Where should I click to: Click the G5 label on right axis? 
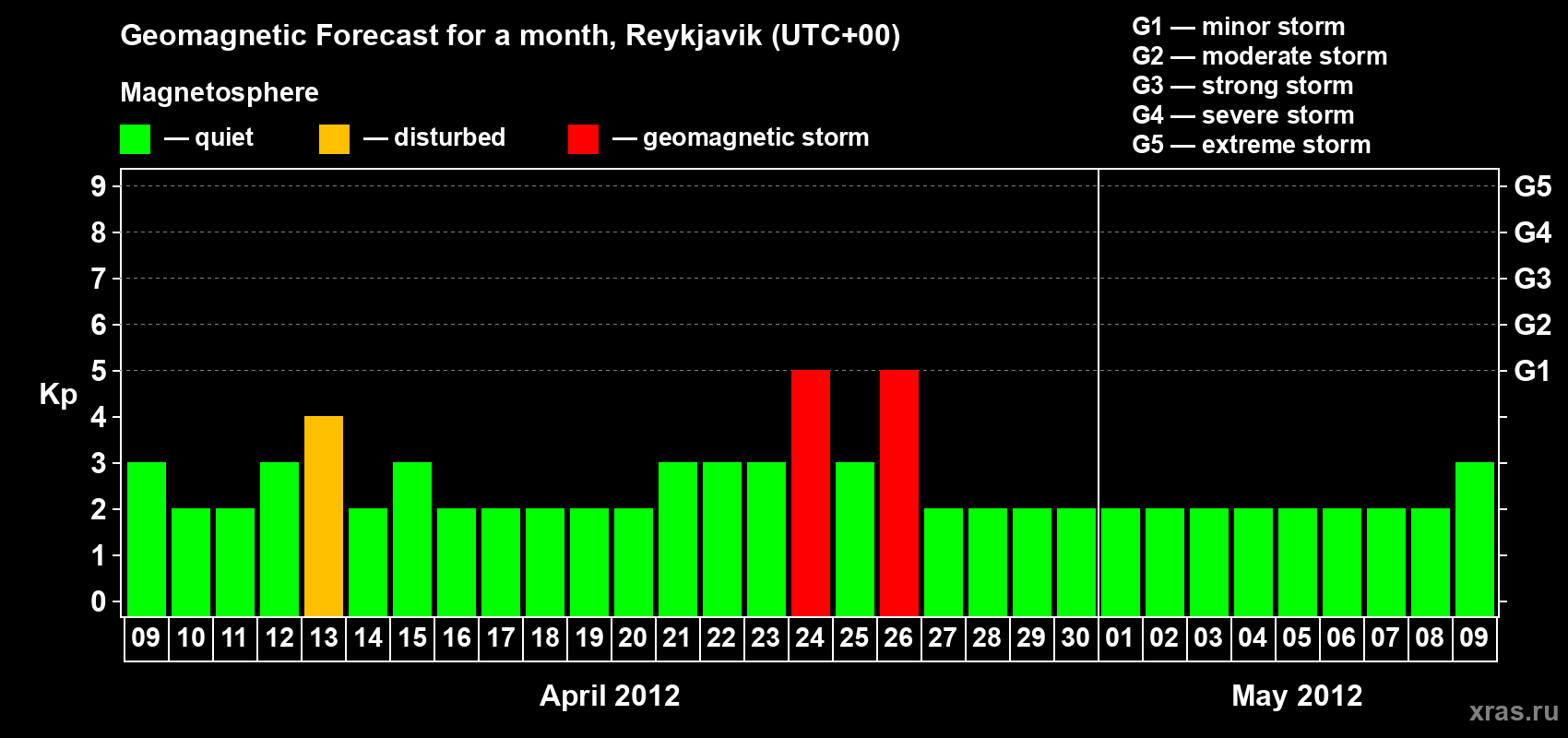pos(1533,186)
